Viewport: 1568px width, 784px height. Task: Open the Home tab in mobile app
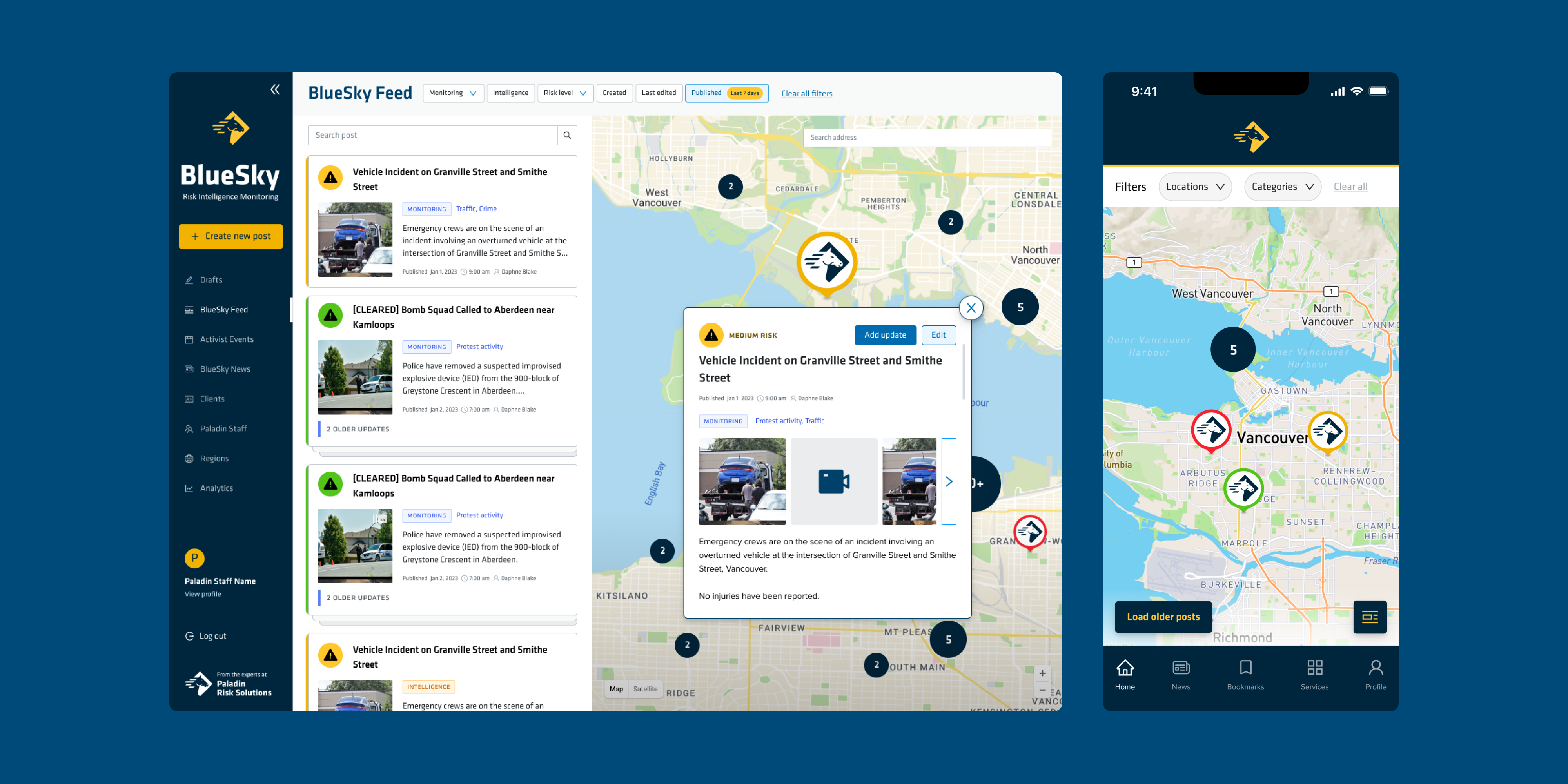coord(1125,675)
